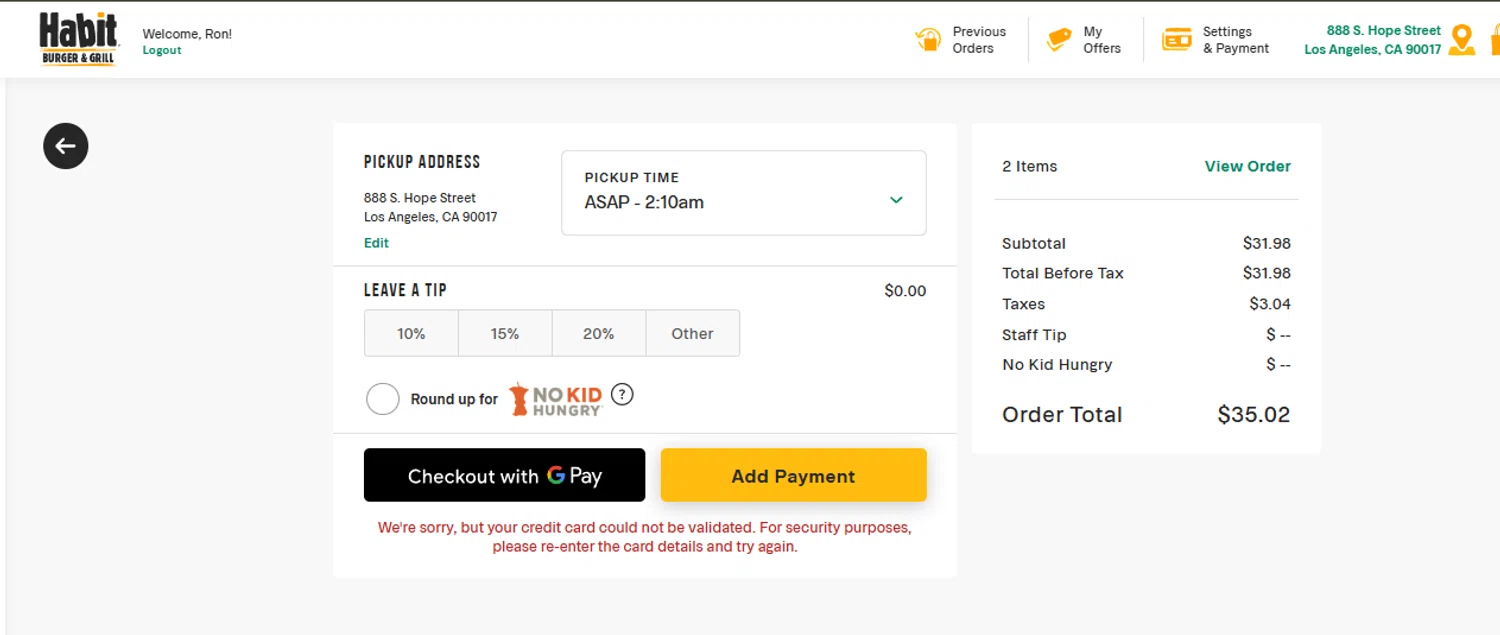
Task: Open Settings & Payment card icon
Action: tap(1177, 40)
